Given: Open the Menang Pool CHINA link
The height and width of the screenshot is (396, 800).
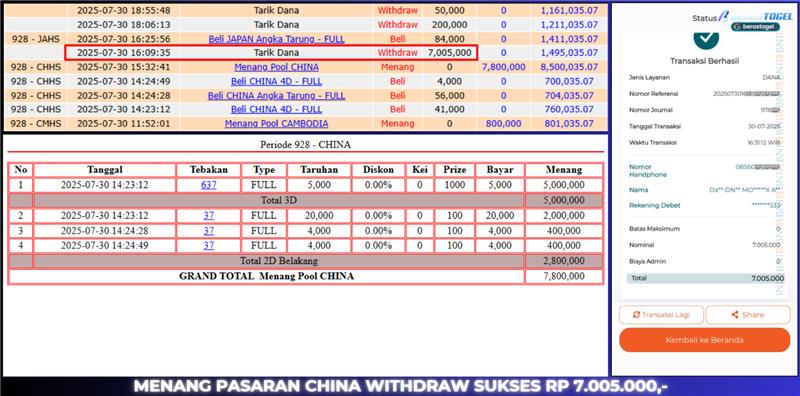Looking at the screenshot, I should [277, 67].
